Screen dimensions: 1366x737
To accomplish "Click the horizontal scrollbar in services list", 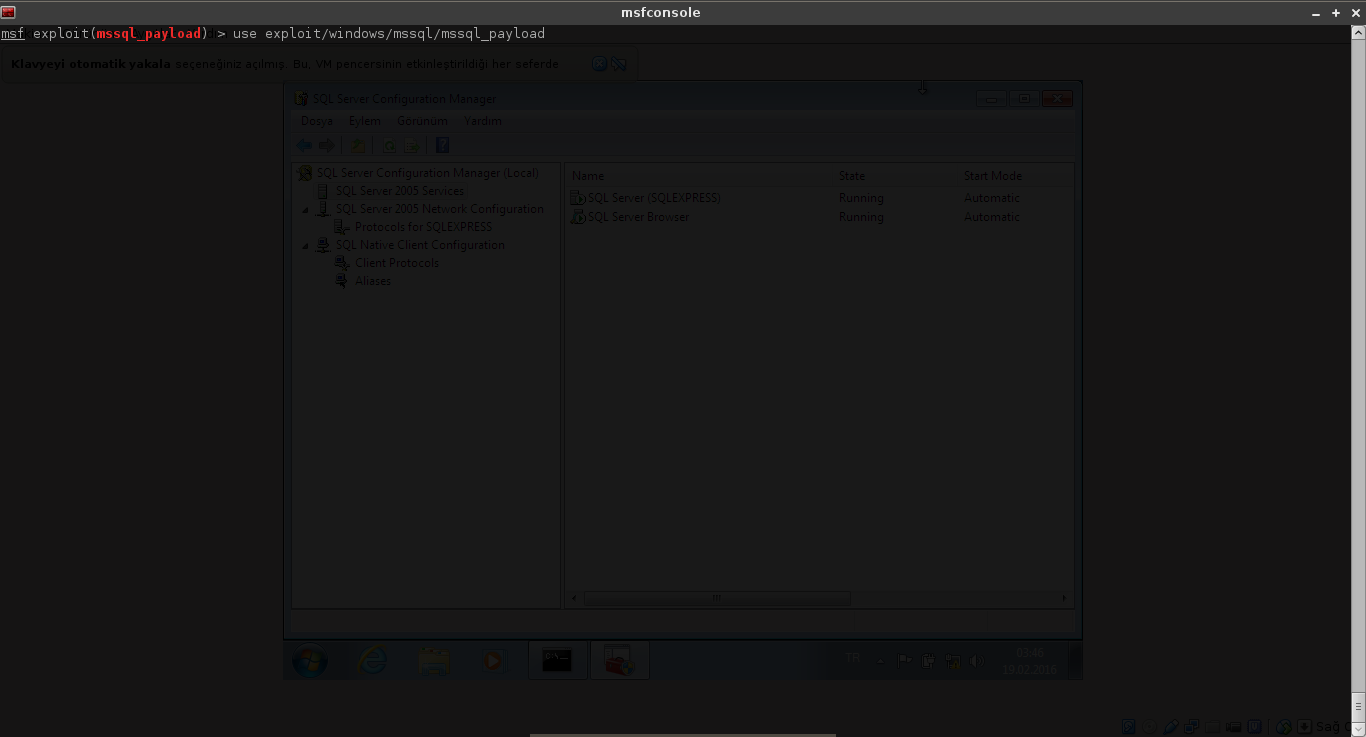I will click(x=716, y=599).
